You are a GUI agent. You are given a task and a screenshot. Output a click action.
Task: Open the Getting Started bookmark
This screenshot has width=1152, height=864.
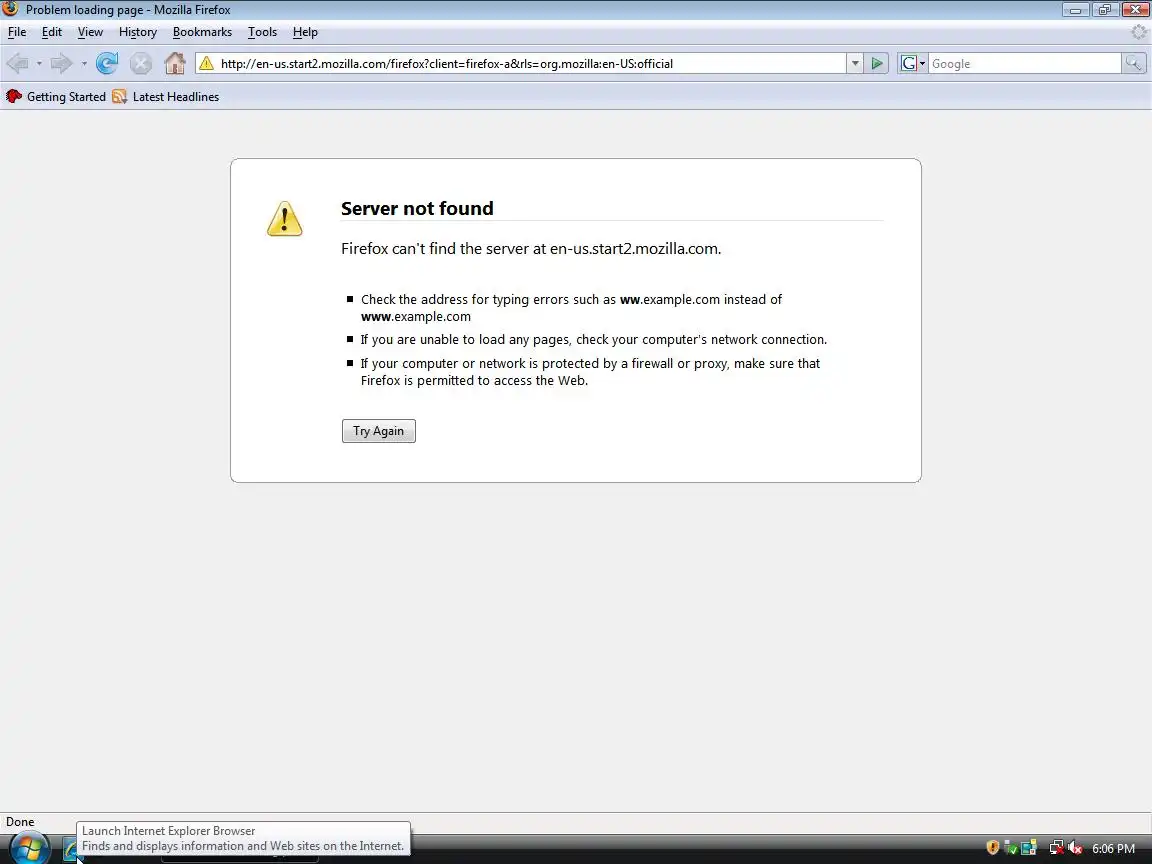point(56,97)
